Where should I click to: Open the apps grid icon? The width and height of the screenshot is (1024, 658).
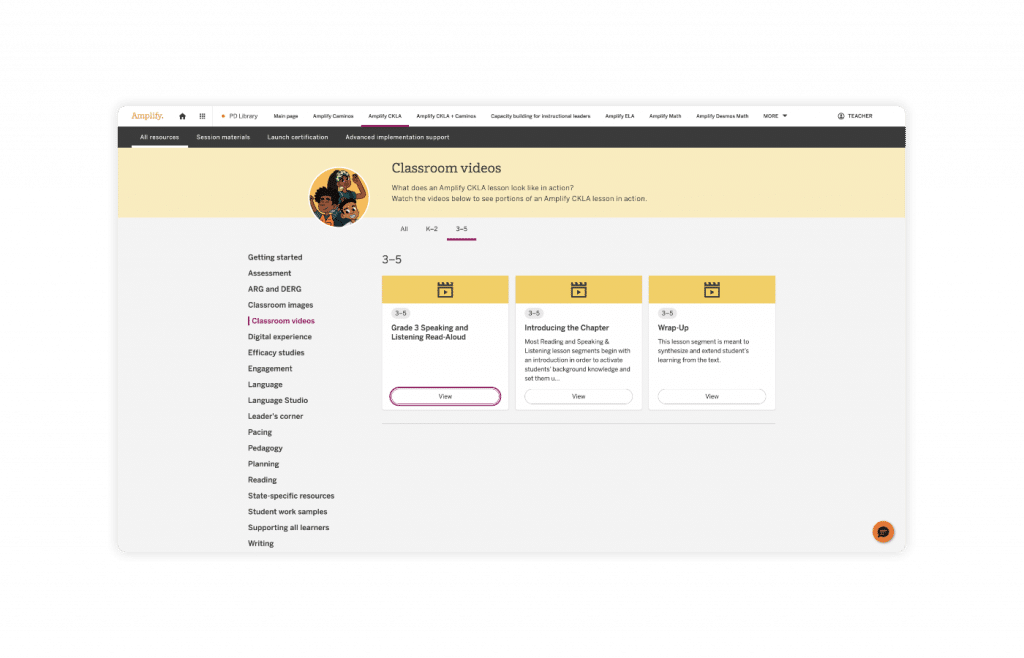tap(202, 116)
